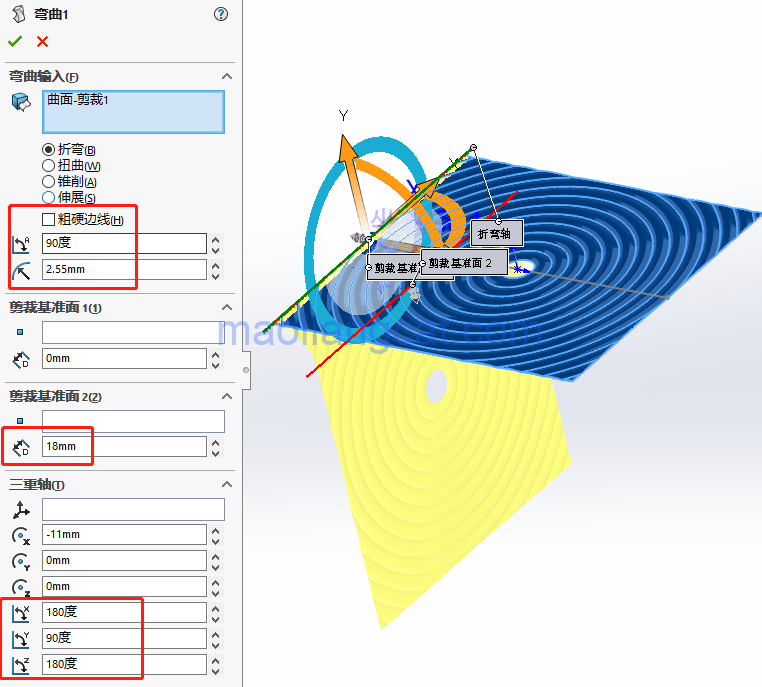Screen dimensions: 762x687
Task: Click the 曲面-剪裁1 selection box
Action: 133,112
